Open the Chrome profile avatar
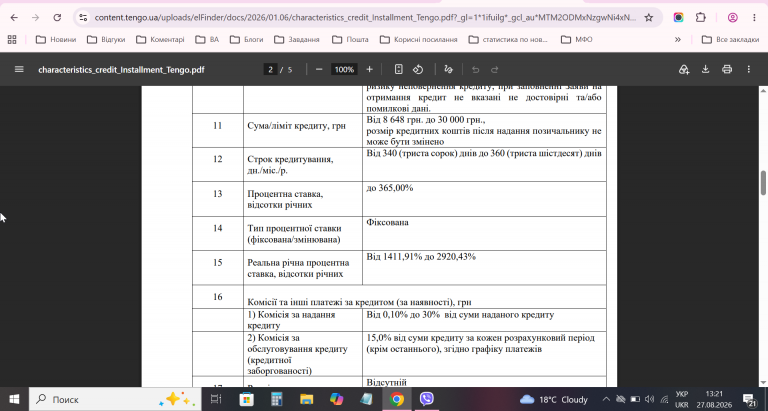Image resolution: width=768 pixels, height=411 pixels. click(x=732, y=18)
